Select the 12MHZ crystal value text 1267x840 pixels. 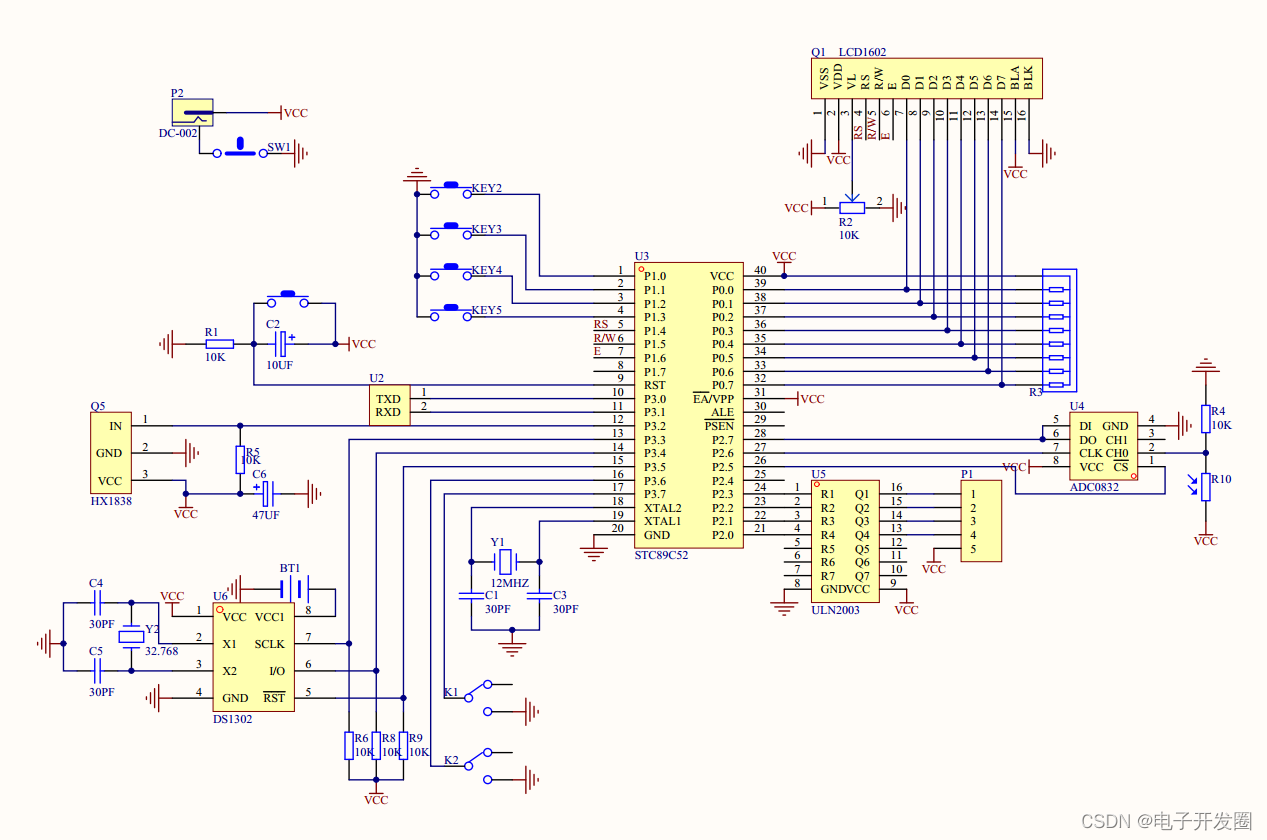coord(509,582)
